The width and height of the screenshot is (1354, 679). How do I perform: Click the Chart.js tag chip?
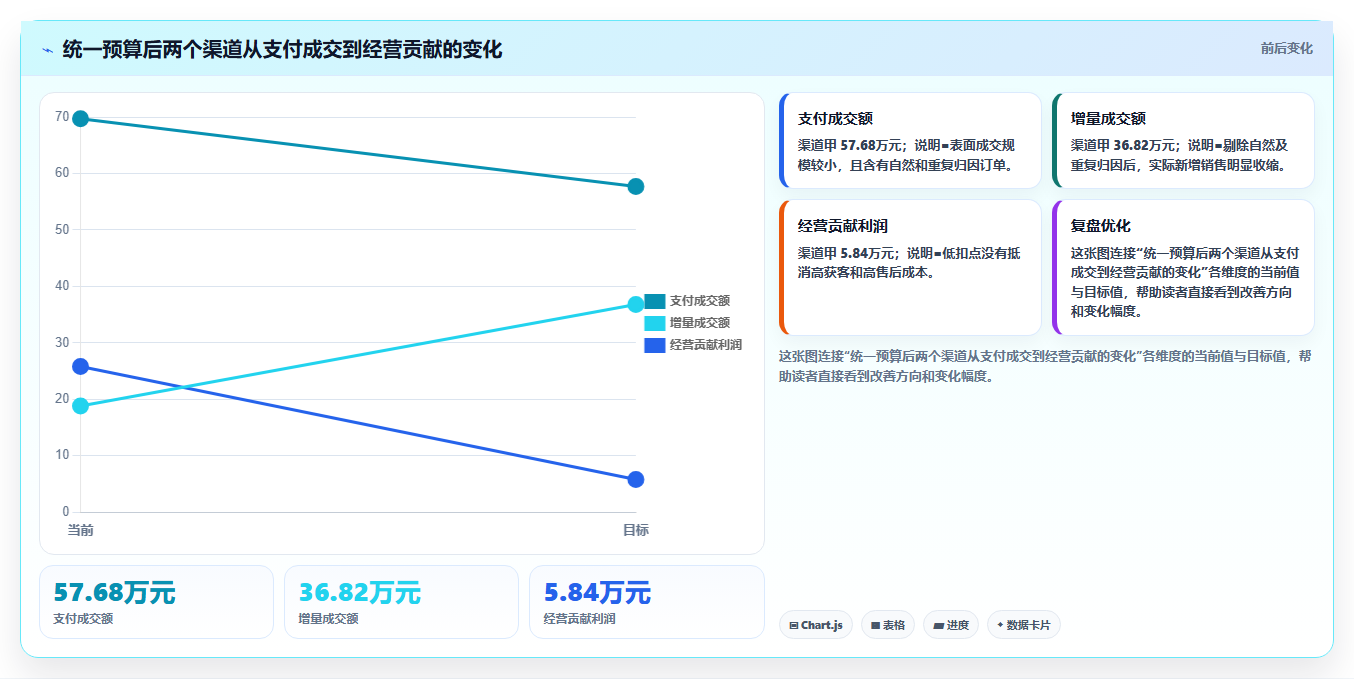pos(816,625)
